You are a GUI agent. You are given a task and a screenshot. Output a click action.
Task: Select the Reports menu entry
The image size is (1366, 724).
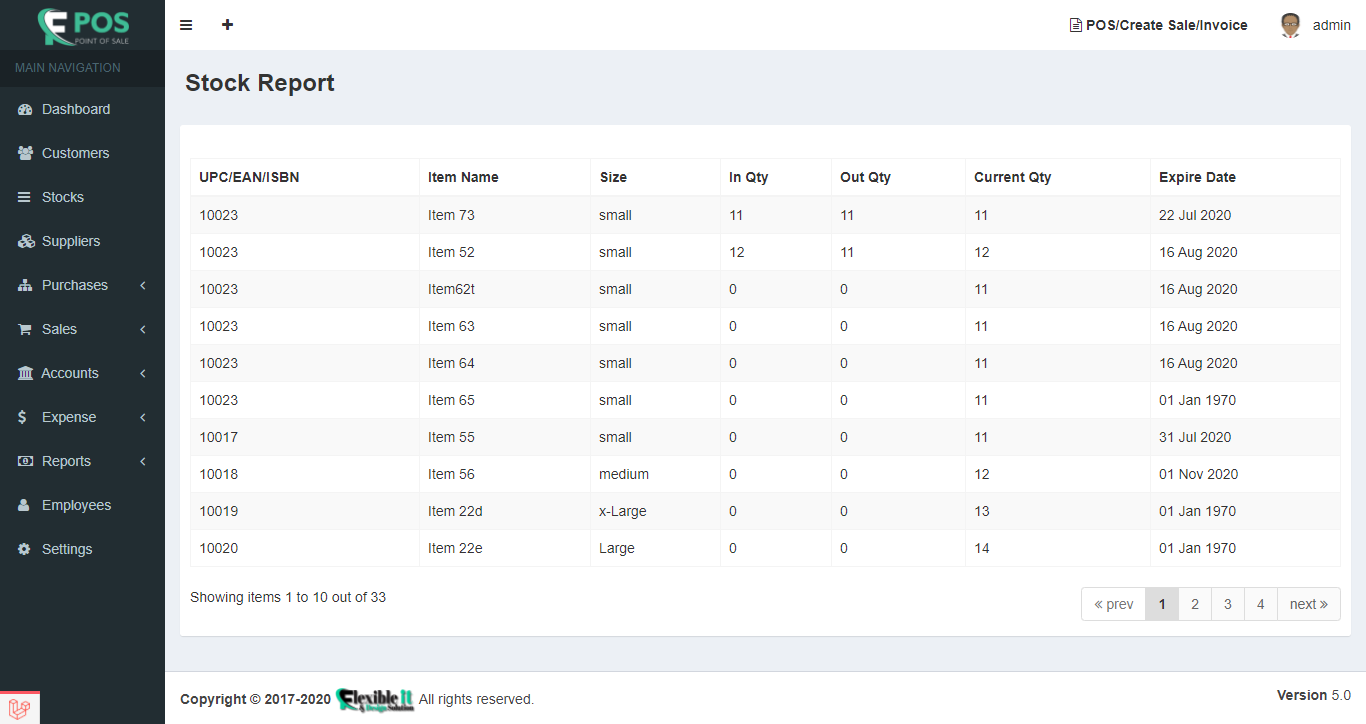pyautogui.click(x=66, y=461)
